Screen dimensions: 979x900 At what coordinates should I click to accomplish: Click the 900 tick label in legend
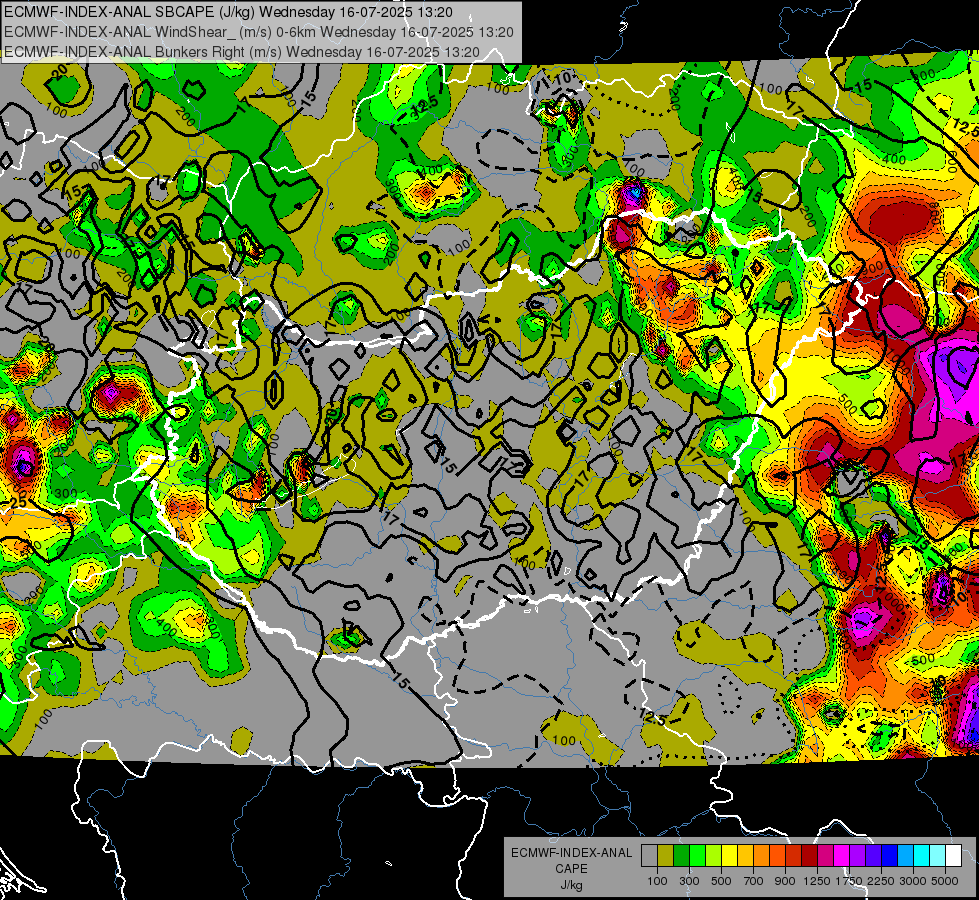point(785,881)
